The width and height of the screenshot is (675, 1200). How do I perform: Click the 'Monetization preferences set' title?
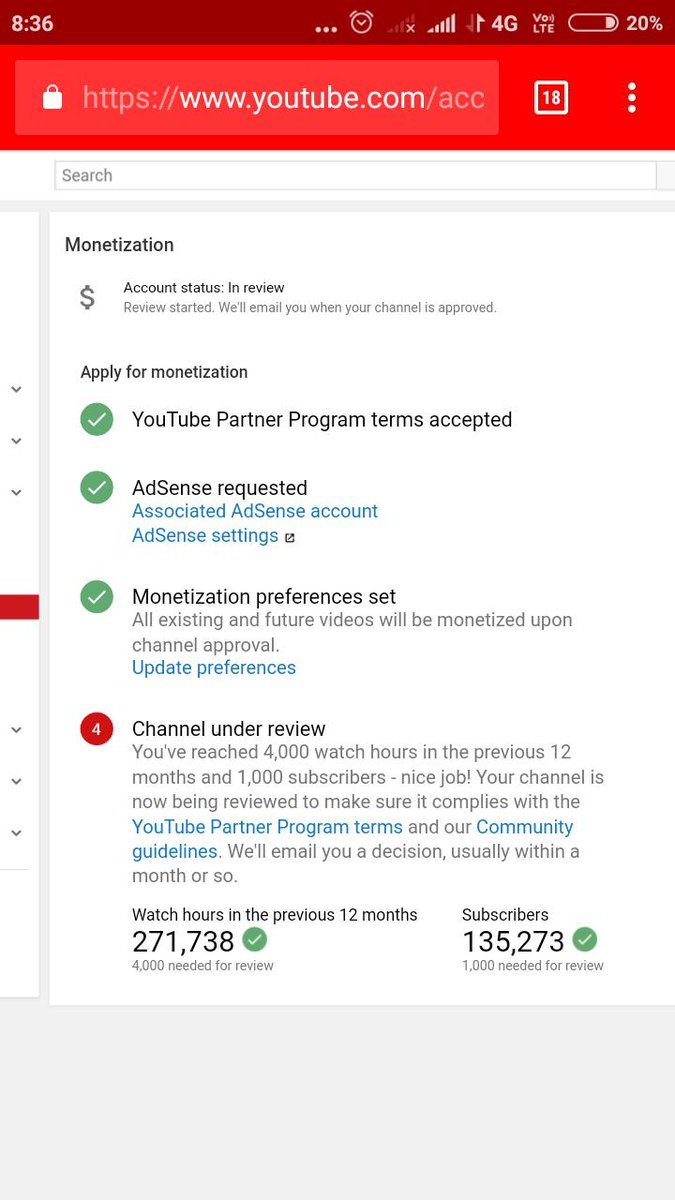tap(264, 597)
